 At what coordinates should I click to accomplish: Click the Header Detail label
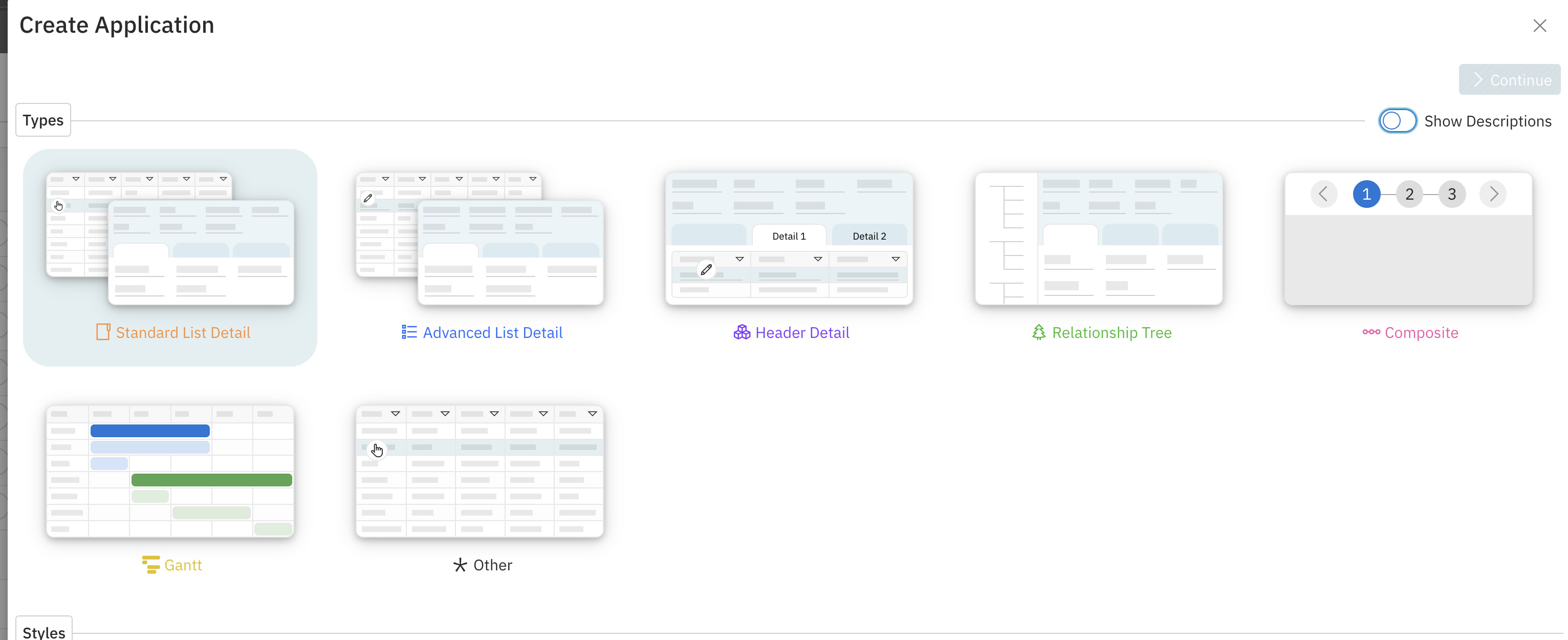point(801,332)
